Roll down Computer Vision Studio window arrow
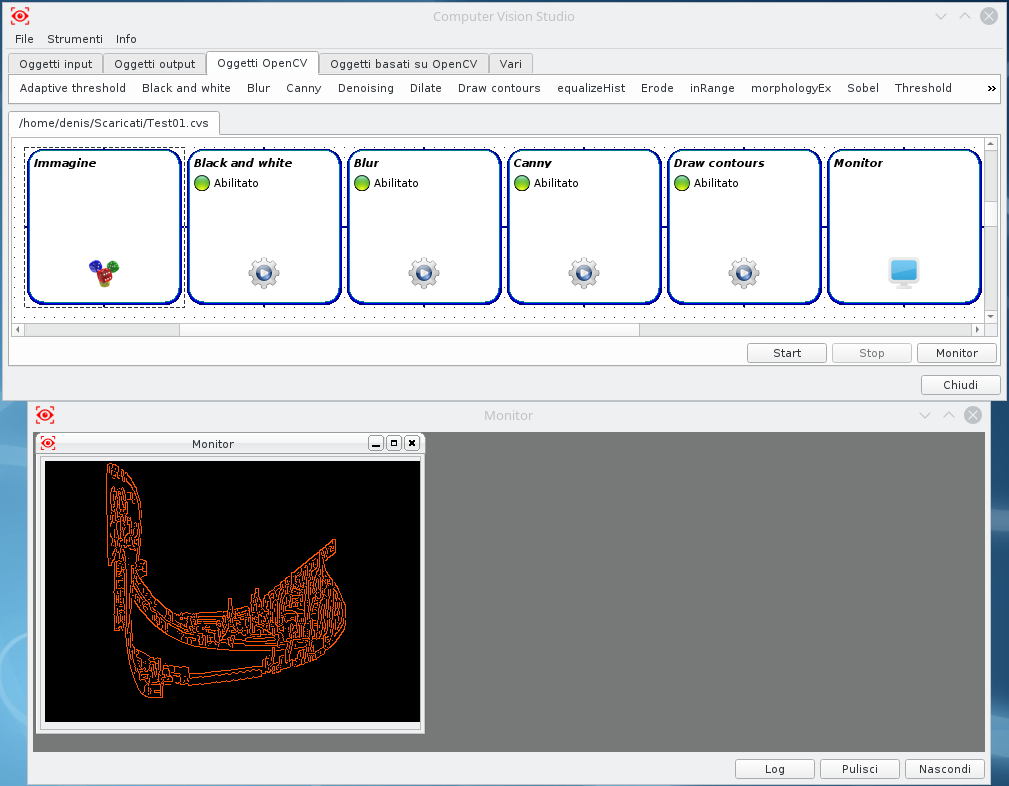Screen dimensions: 1009x786 click(941, 16)
